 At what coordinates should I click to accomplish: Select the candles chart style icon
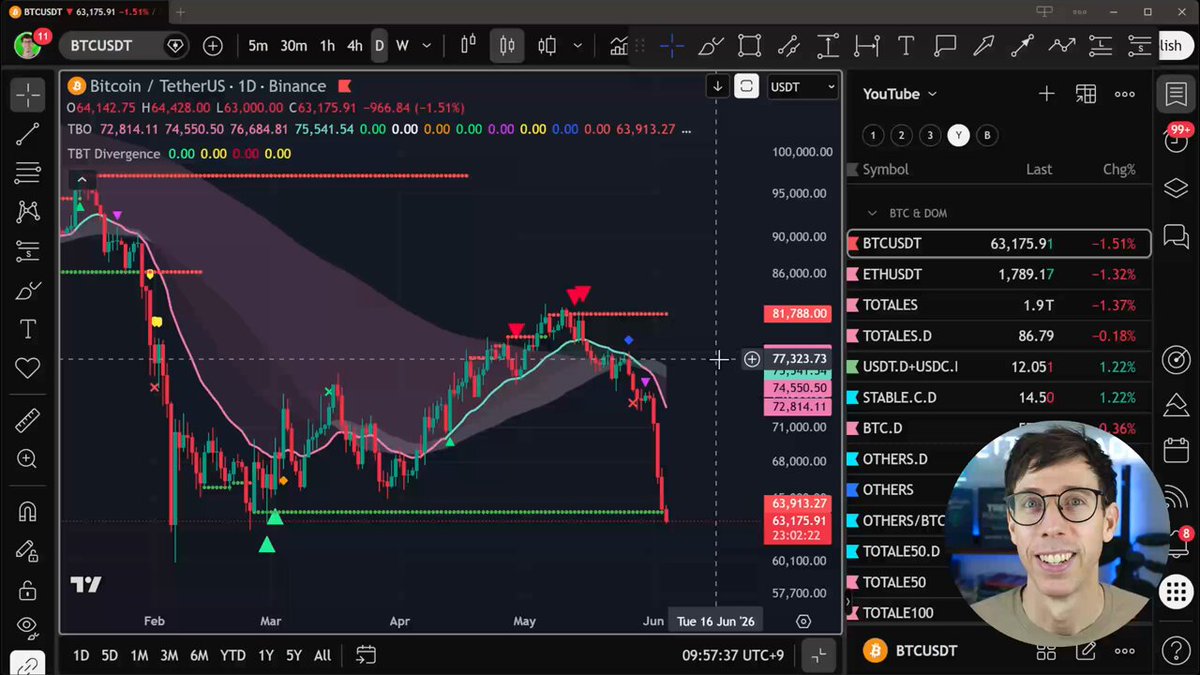click(x=507, y=46)
